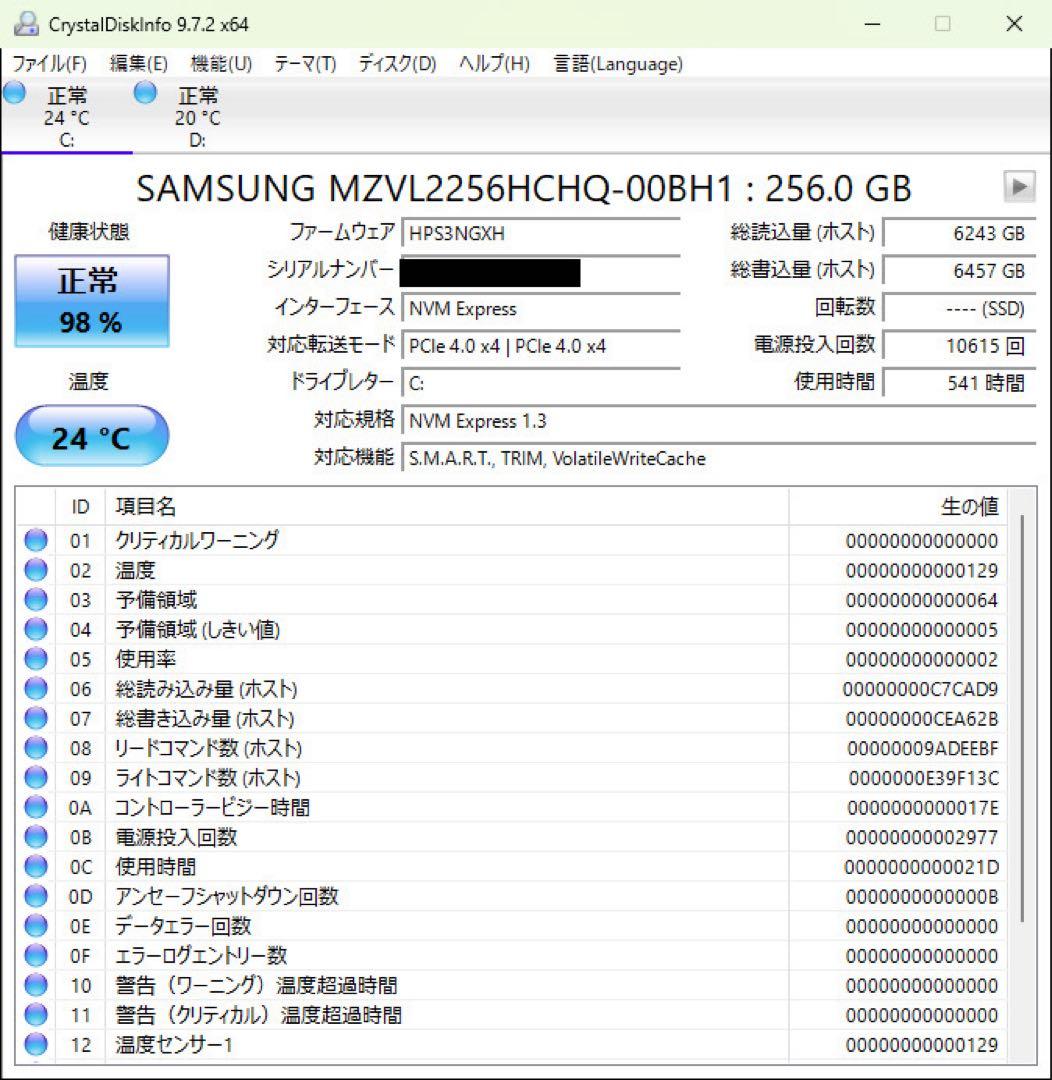Click the blue status dot beside 予備領域 attribute 03
Viewport: 1052px width, 1080px height.
click(35, 599)
